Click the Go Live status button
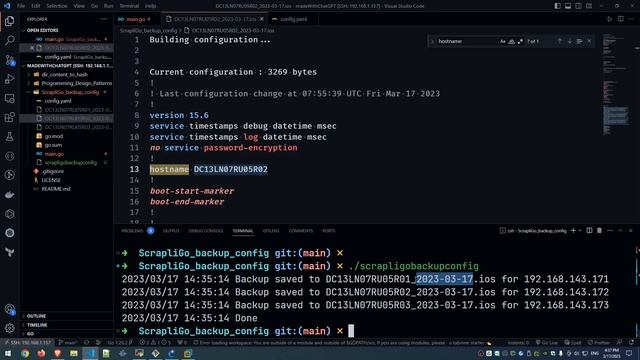 (547, 342)
